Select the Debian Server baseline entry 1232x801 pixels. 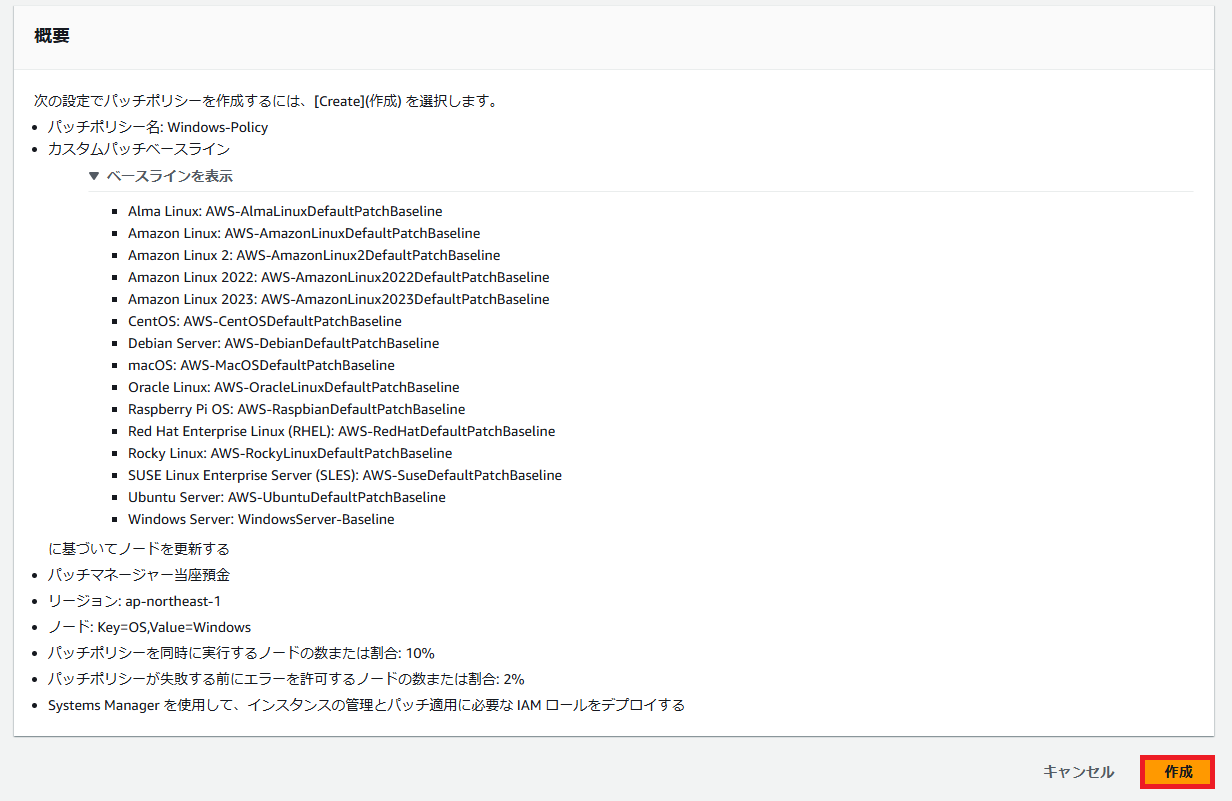tap(283, 343)
